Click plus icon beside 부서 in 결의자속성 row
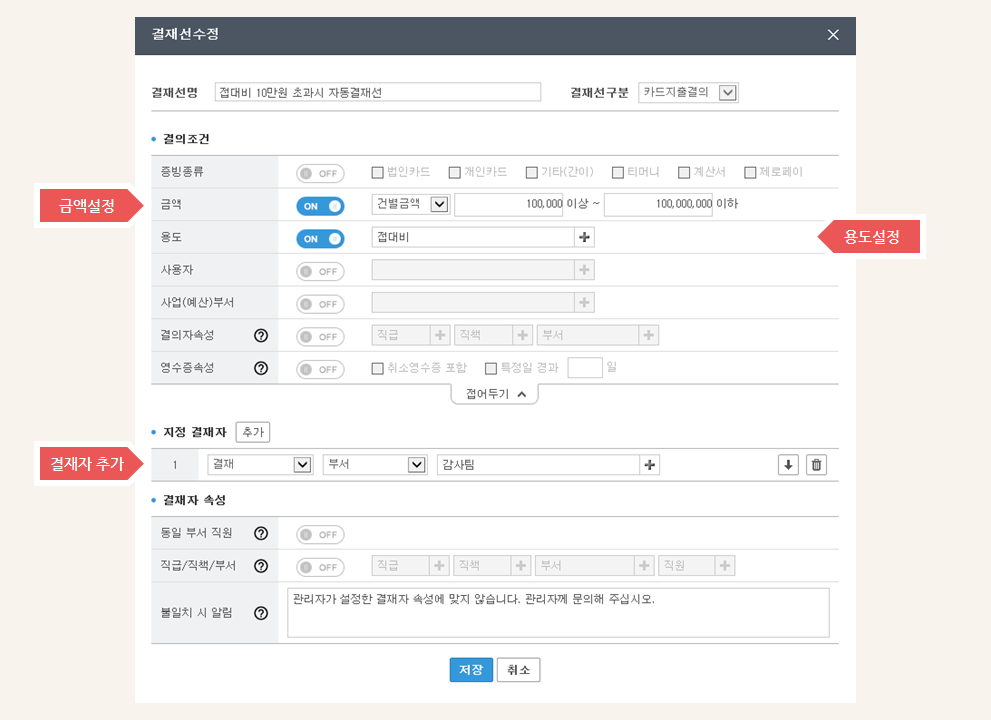The width and height of the screenshot is (991, 720). tap(648, 335)
